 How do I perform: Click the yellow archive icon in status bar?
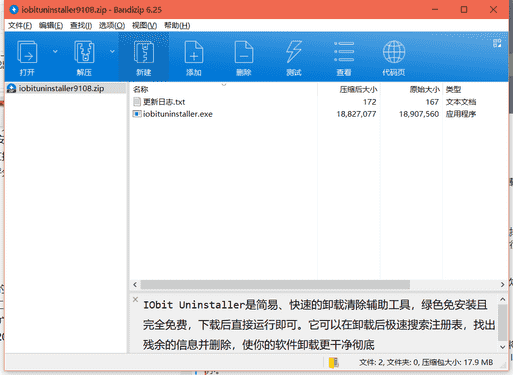(334, 363)
